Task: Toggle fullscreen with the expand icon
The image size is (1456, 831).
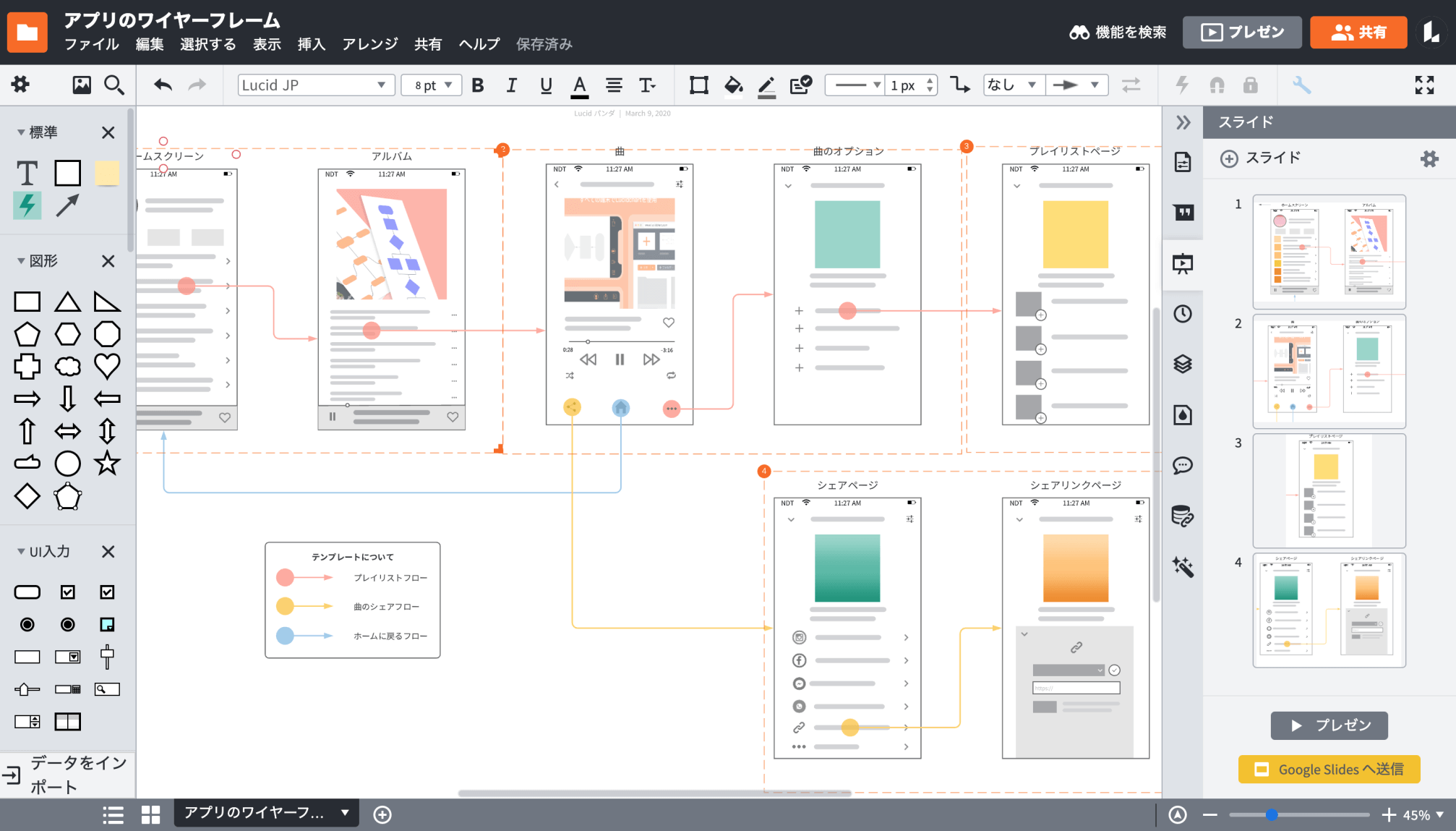Action: 1424,85
